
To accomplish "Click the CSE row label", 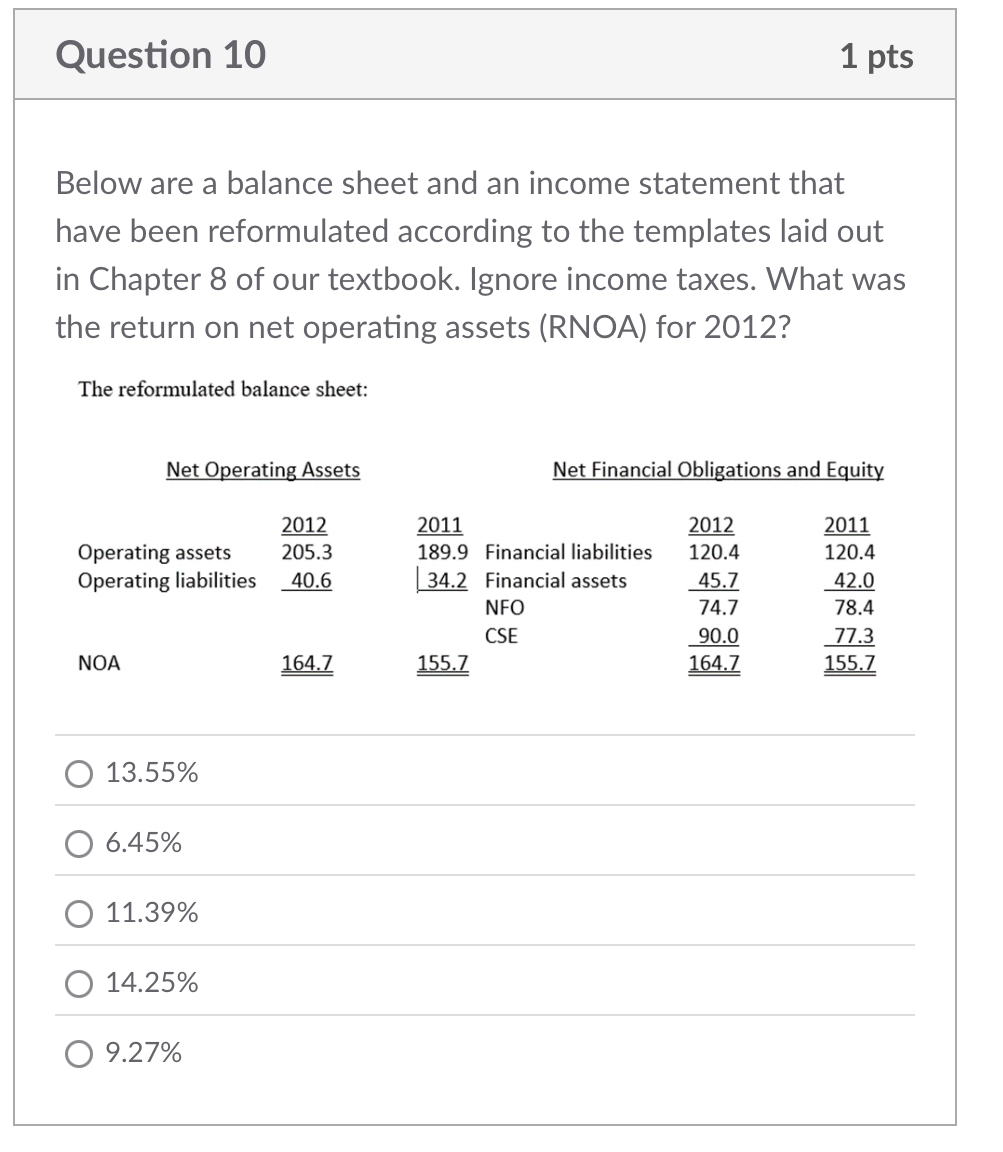I will point(500,634).
